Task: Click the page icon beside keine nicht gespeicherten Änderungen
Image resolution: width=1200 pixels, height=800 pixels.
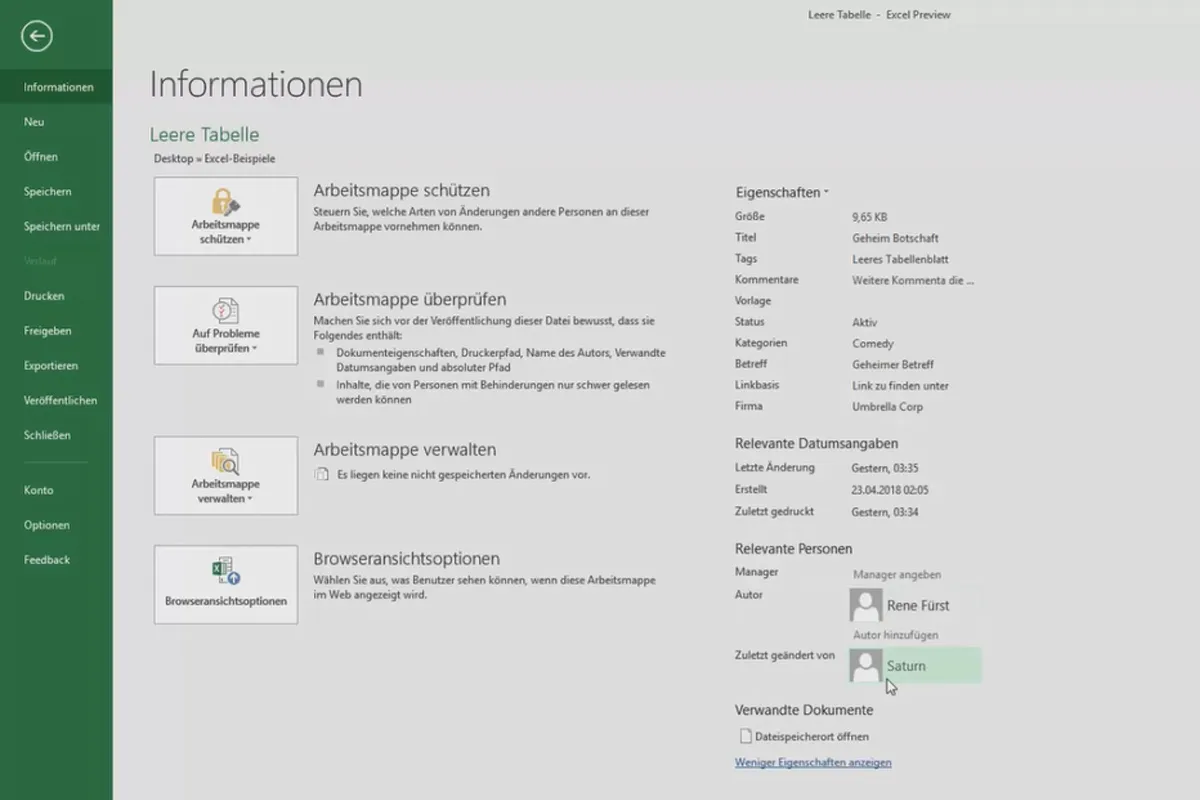Action: 321,474
